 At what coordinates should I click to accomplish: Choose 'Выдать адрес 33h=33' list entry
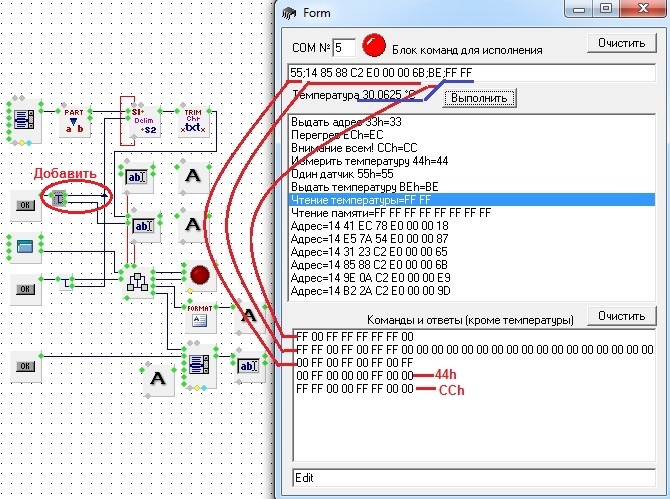[x=345, y=121]
